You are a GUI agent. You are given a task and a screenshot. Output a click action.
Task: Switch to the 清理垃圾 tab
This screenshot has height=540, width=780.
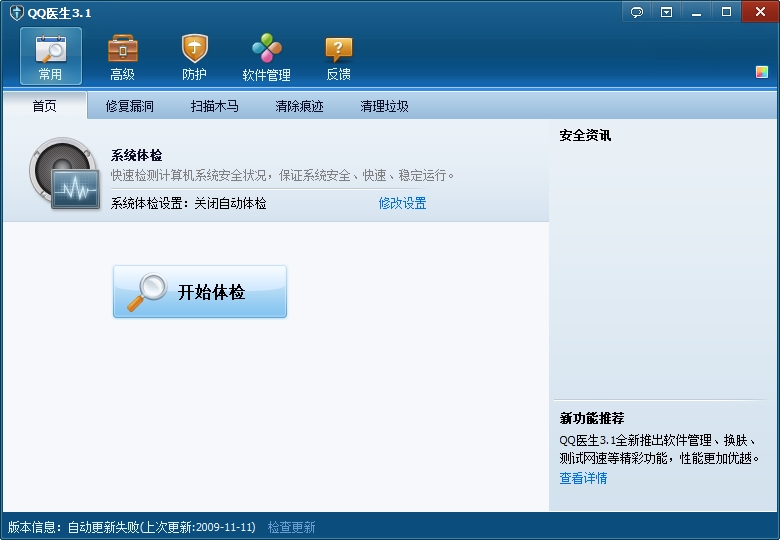384,106
